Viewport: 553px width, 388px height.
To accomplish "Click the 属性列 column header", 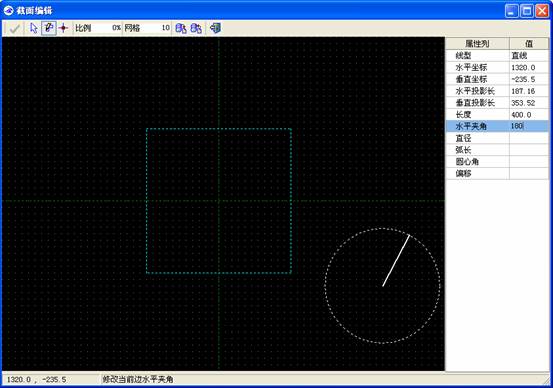I will tap(478, 43).
